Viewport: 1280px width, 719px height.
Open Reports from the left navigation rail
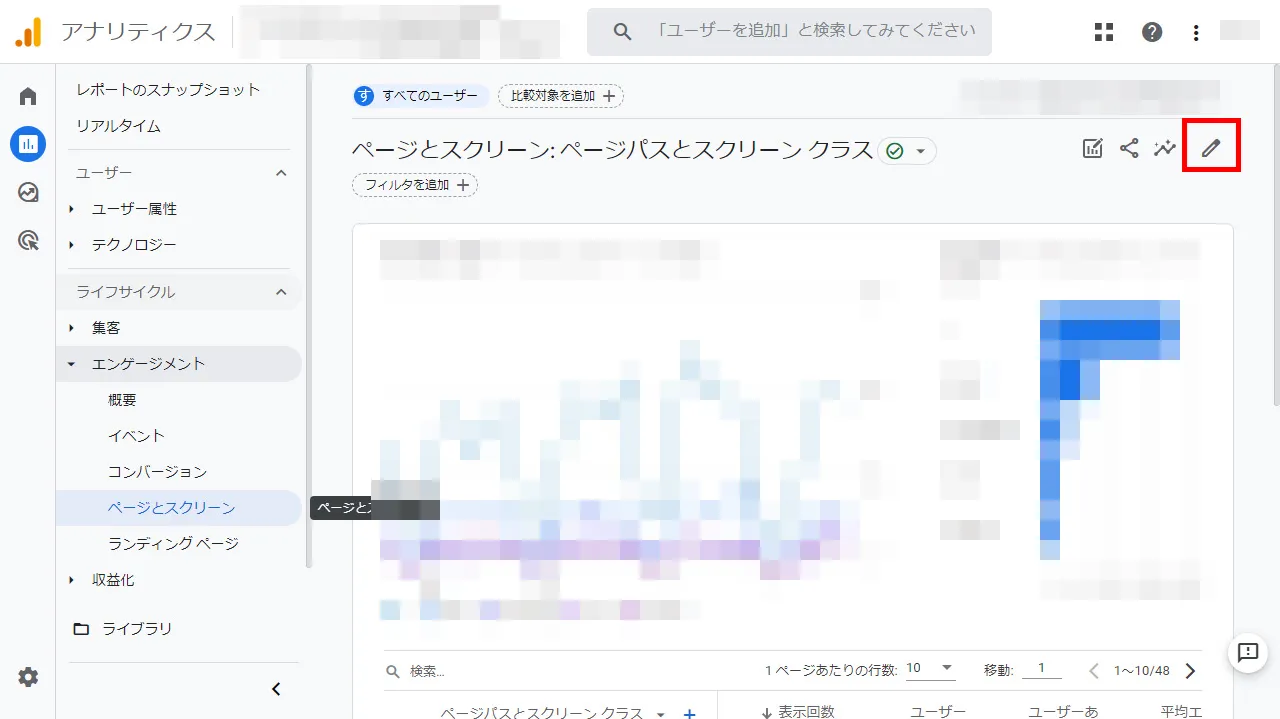point(27,143)
